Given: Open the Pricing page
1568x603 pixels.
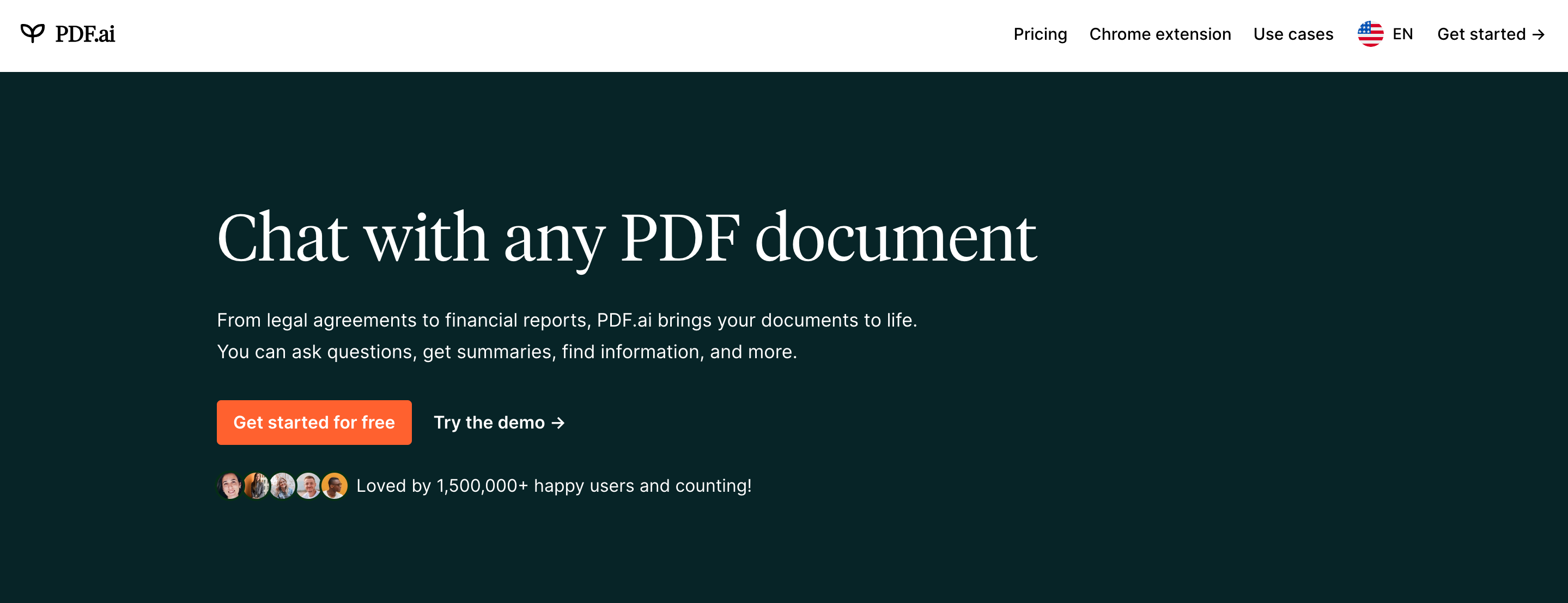Looking at the screenshot, I should (1040, 34).
